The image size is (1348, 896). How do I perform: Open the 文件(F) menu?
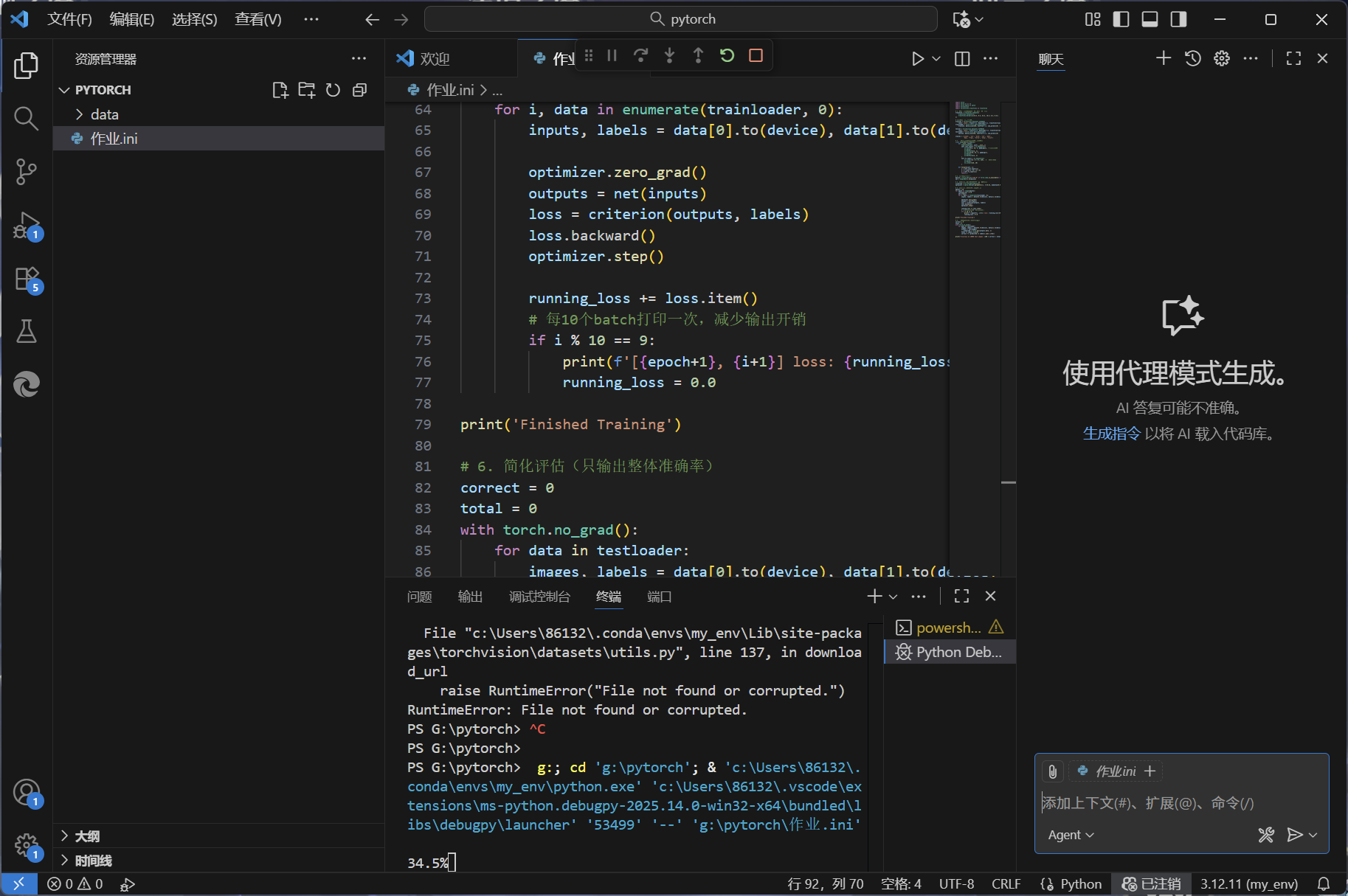coord(69,19)
